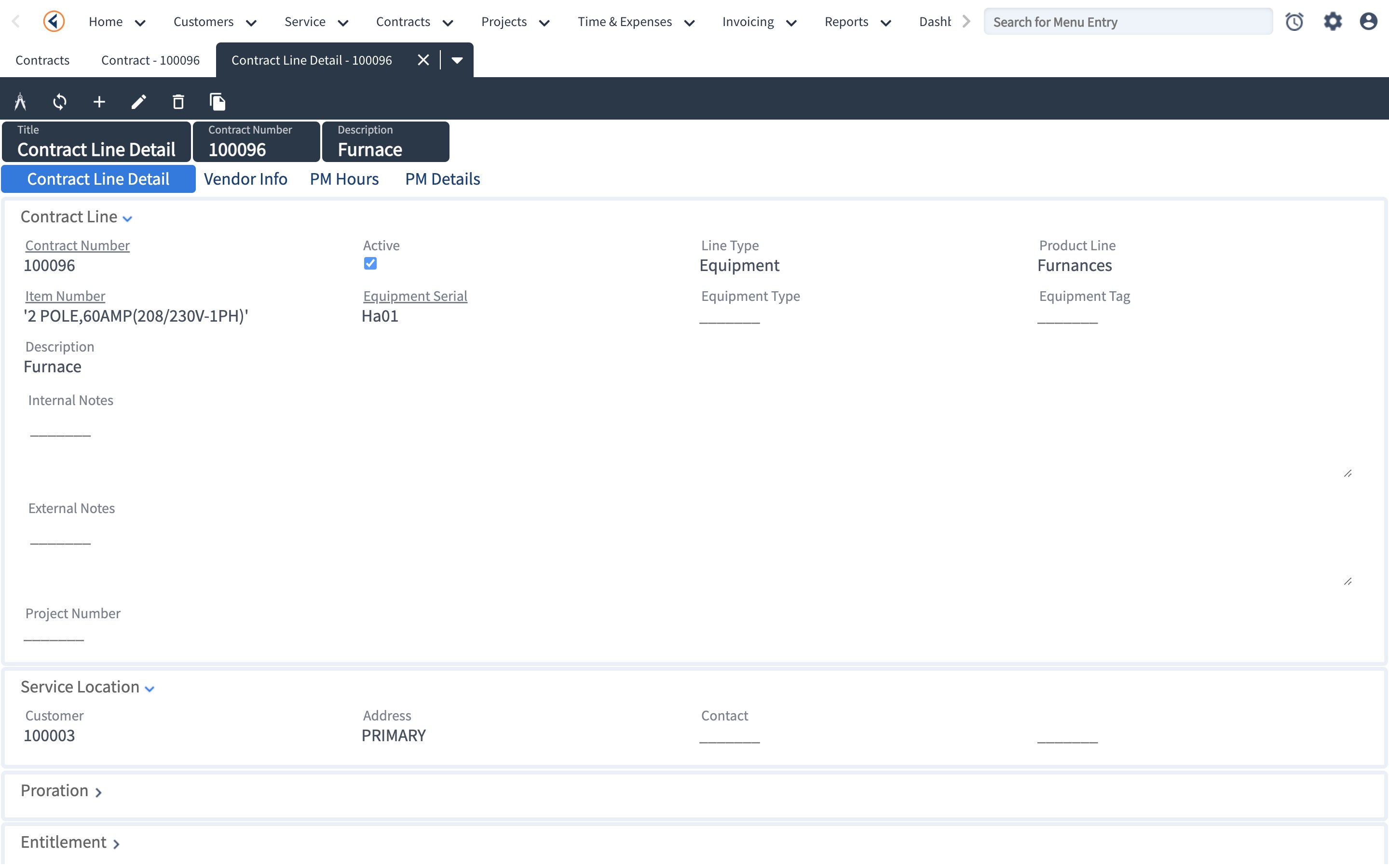Add new record with plus icon

99,102
